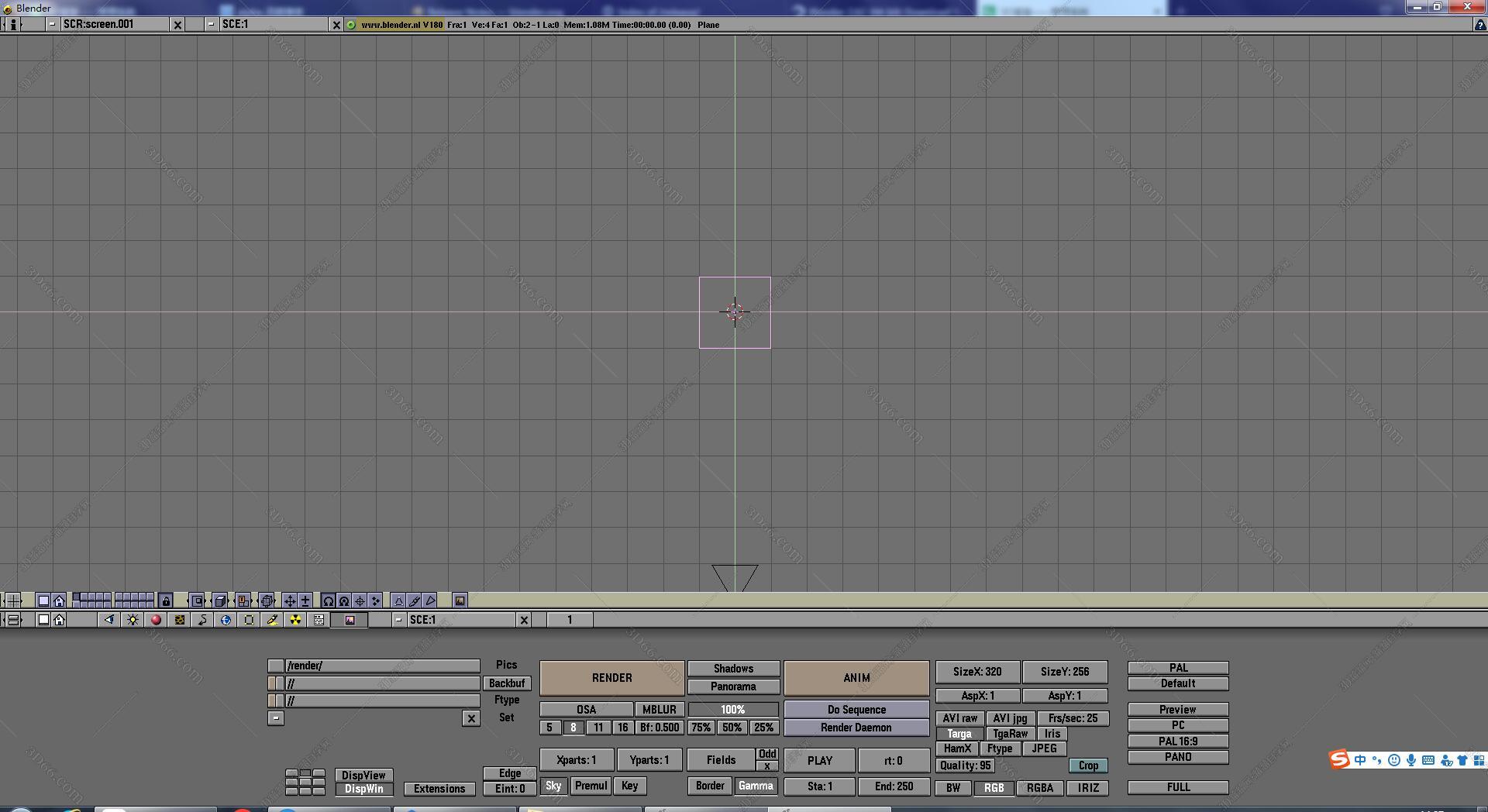Select the Paint buttons (brush icon)

tap(273, 620)
